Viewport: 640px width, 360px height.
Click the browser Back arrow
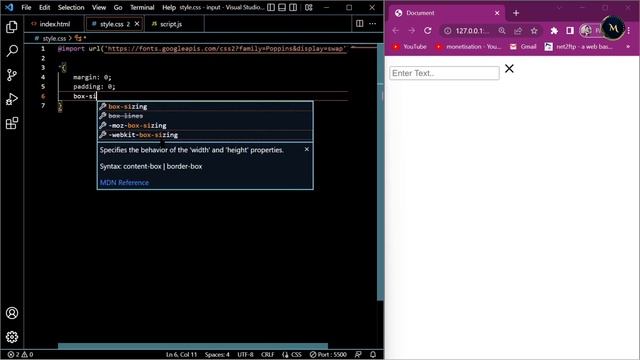396,31
